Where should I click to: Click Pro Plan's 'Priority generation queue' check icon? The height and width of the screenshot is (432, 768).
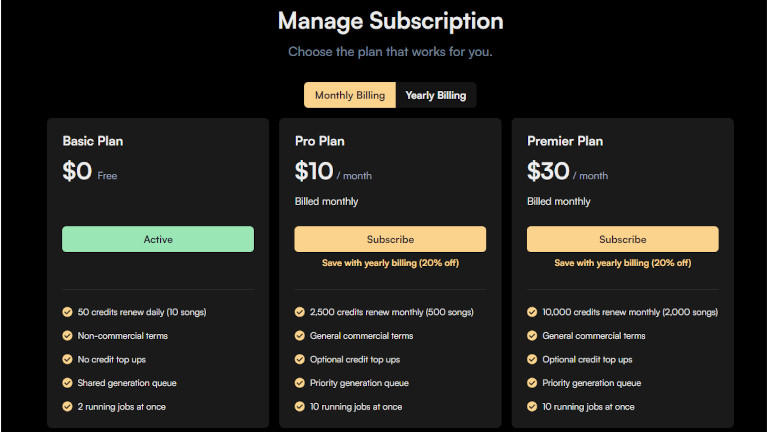(x=300, y=383)
